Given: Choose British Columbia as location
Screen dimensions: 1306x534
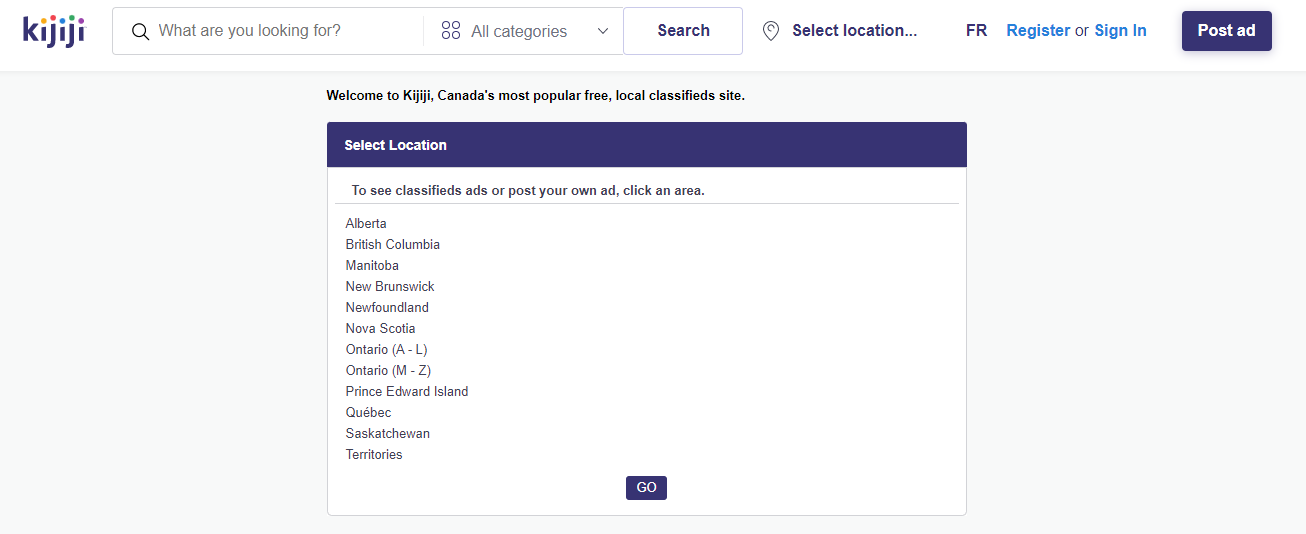Looking at the screenshot, I should pyautogui.click(x=393, y=244).
